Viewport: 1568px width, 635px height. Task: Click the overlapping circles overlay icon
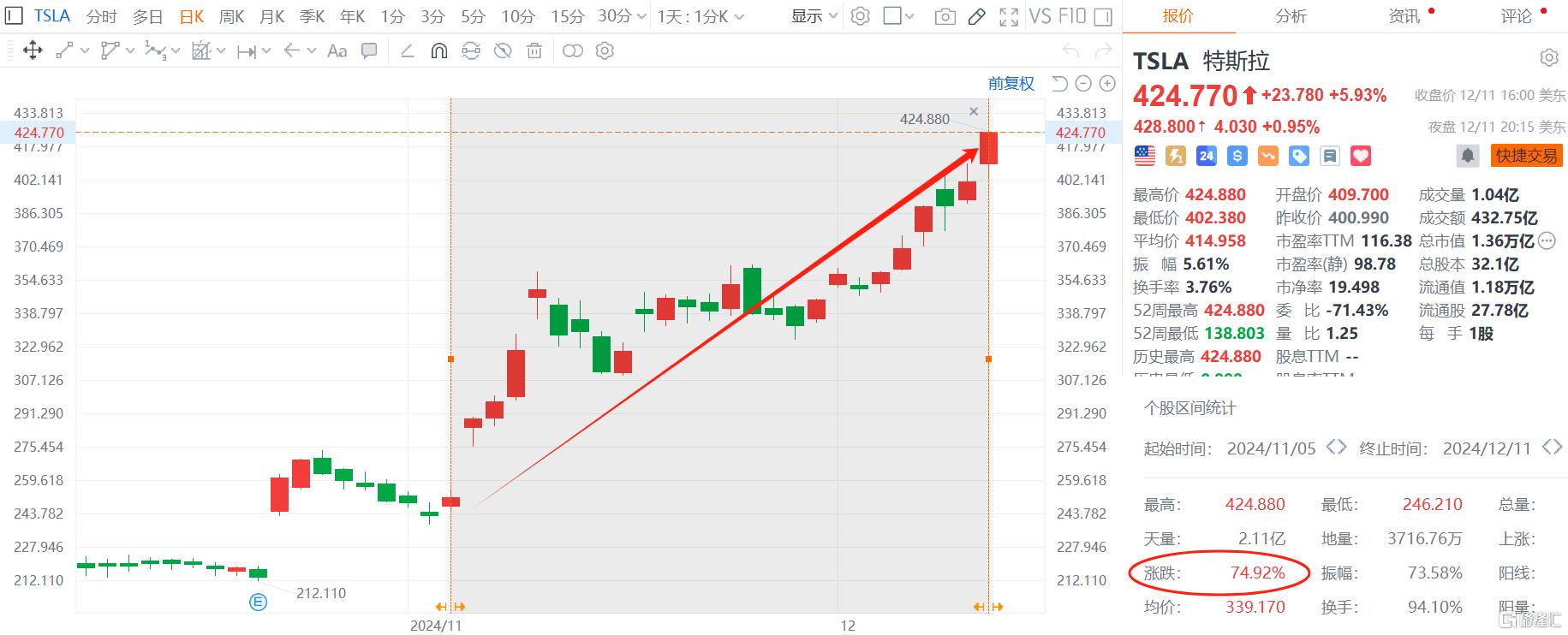(x=573, y=51)
